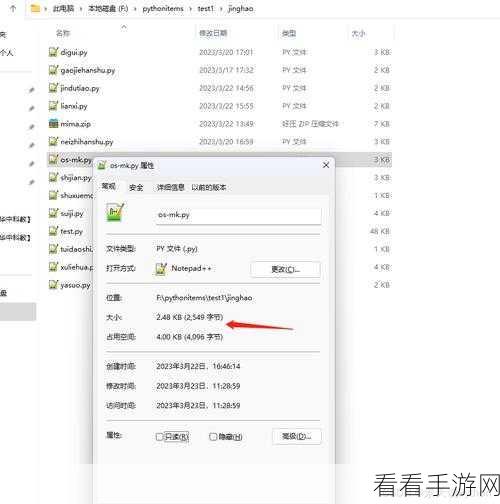The height and width of the screenshot is (504, 500).
Task: Click the Notepad++ icon beside 打开方式
Action: tap(161, 269)
